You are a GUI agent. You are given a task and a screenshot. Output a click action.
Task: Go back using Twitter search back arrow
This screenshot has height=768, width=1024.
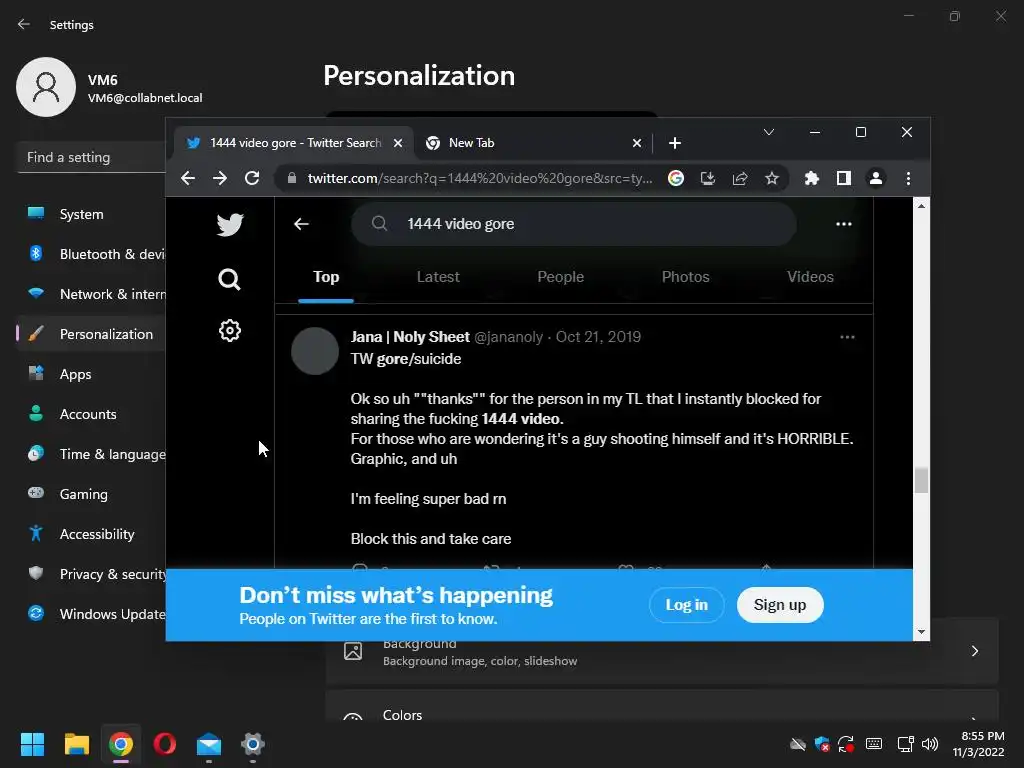point(301,224)
